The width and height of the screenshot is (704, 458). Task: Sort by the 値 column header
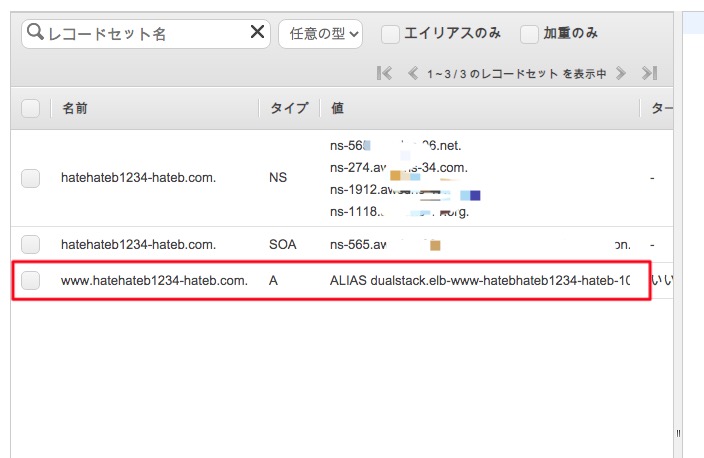tap(338, 108)
